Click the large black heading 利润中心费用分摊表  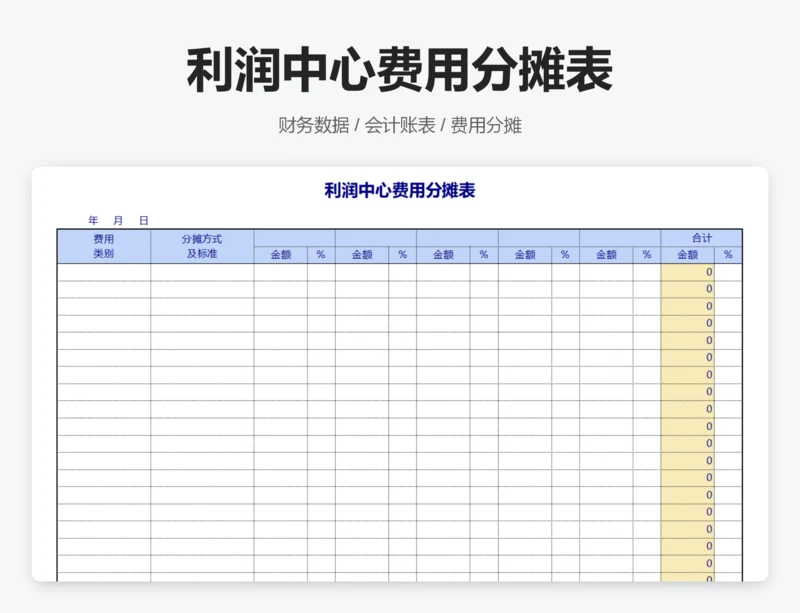[x=399, y=70]
